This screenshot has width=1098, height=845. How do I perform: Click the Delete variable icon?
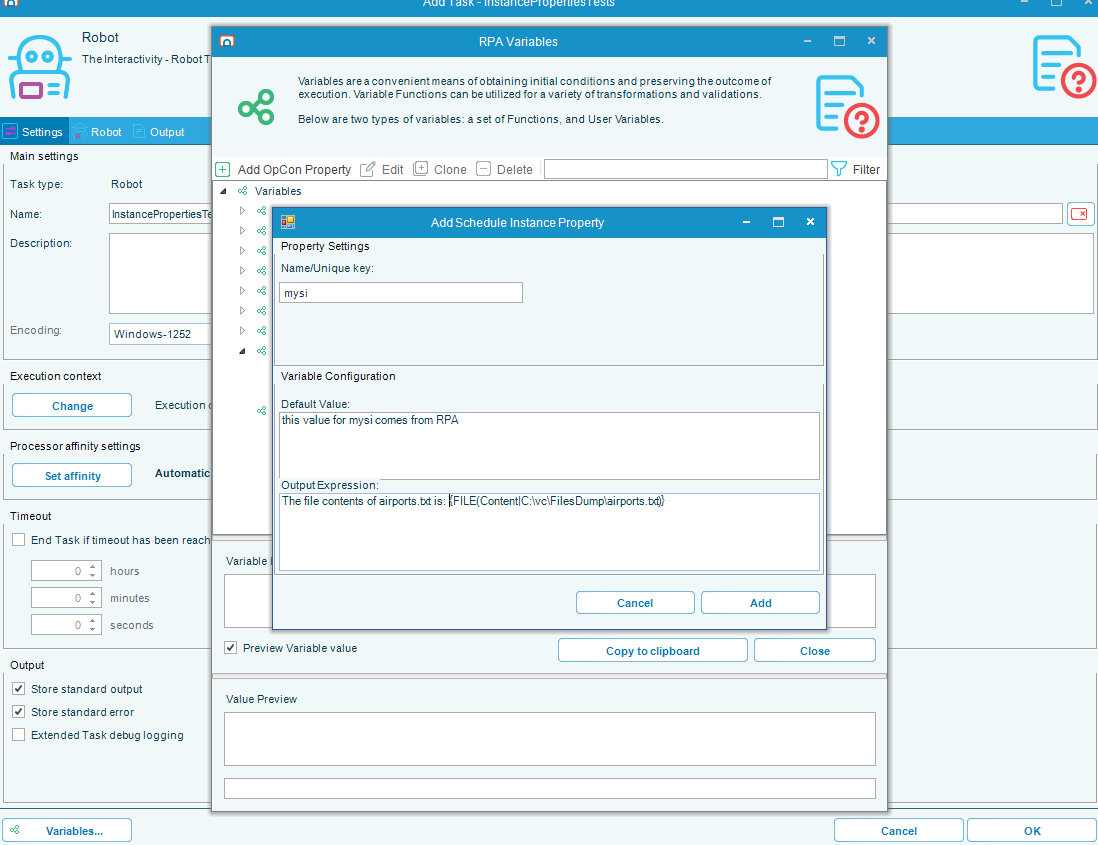pyautogui.click(x=484, y=169)
